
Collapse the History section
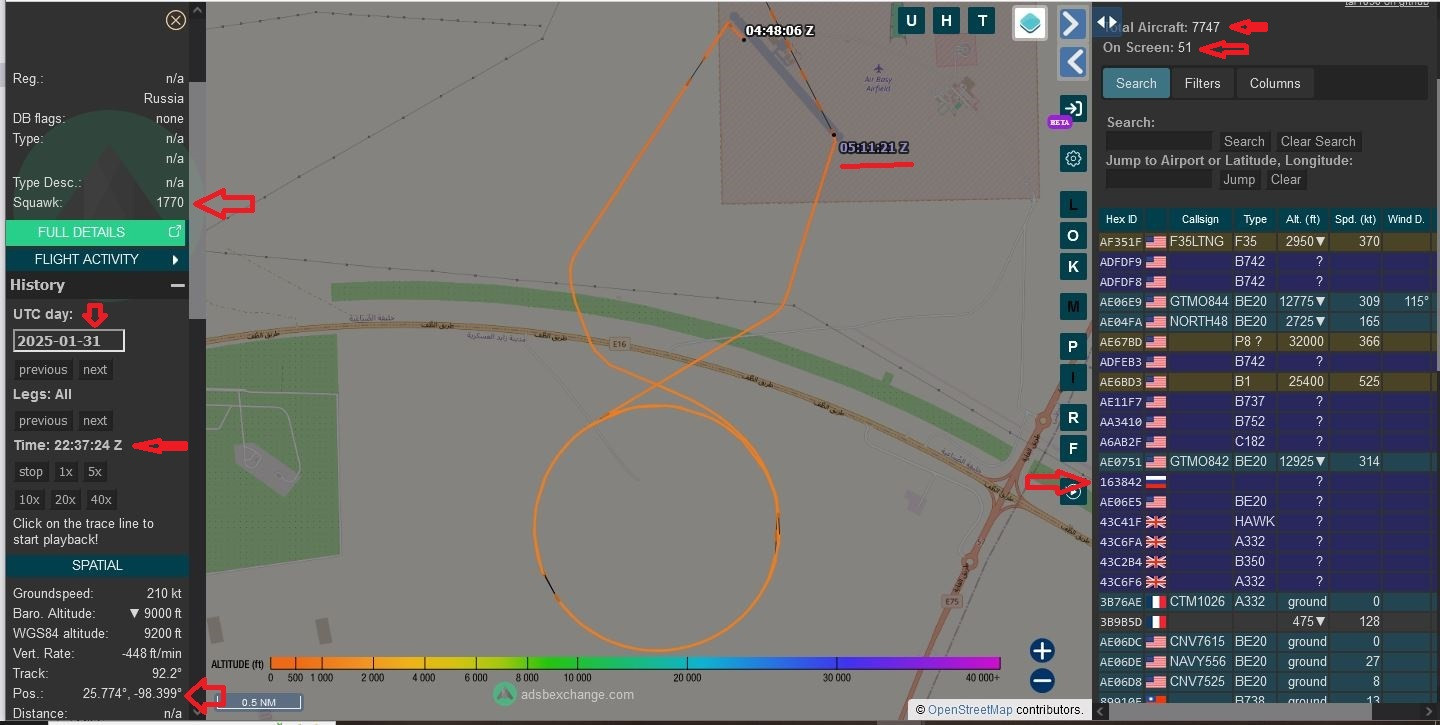[x=177, y=285]
